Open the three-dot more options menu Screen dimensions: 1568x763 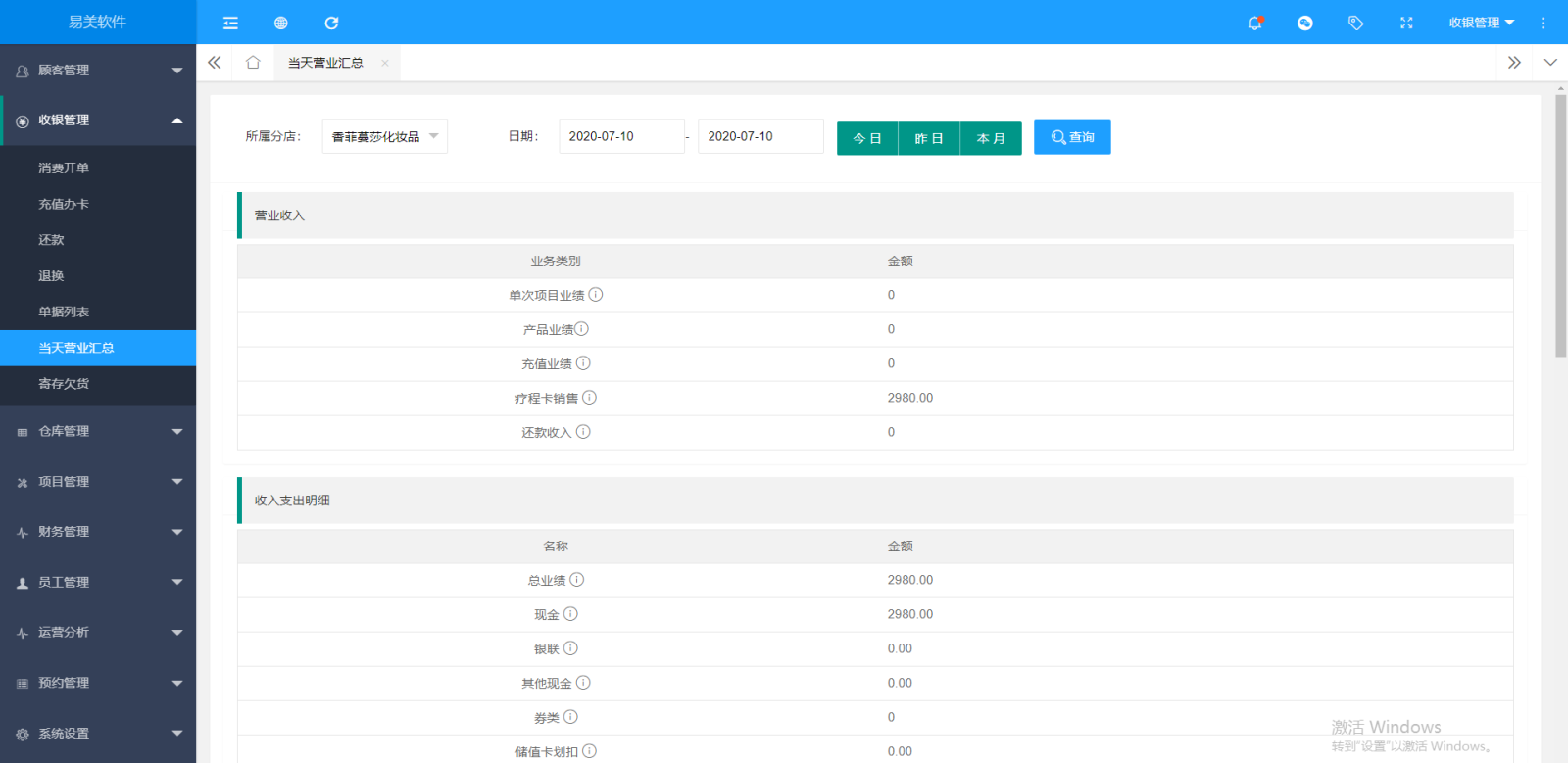[x=1543, y=23]
